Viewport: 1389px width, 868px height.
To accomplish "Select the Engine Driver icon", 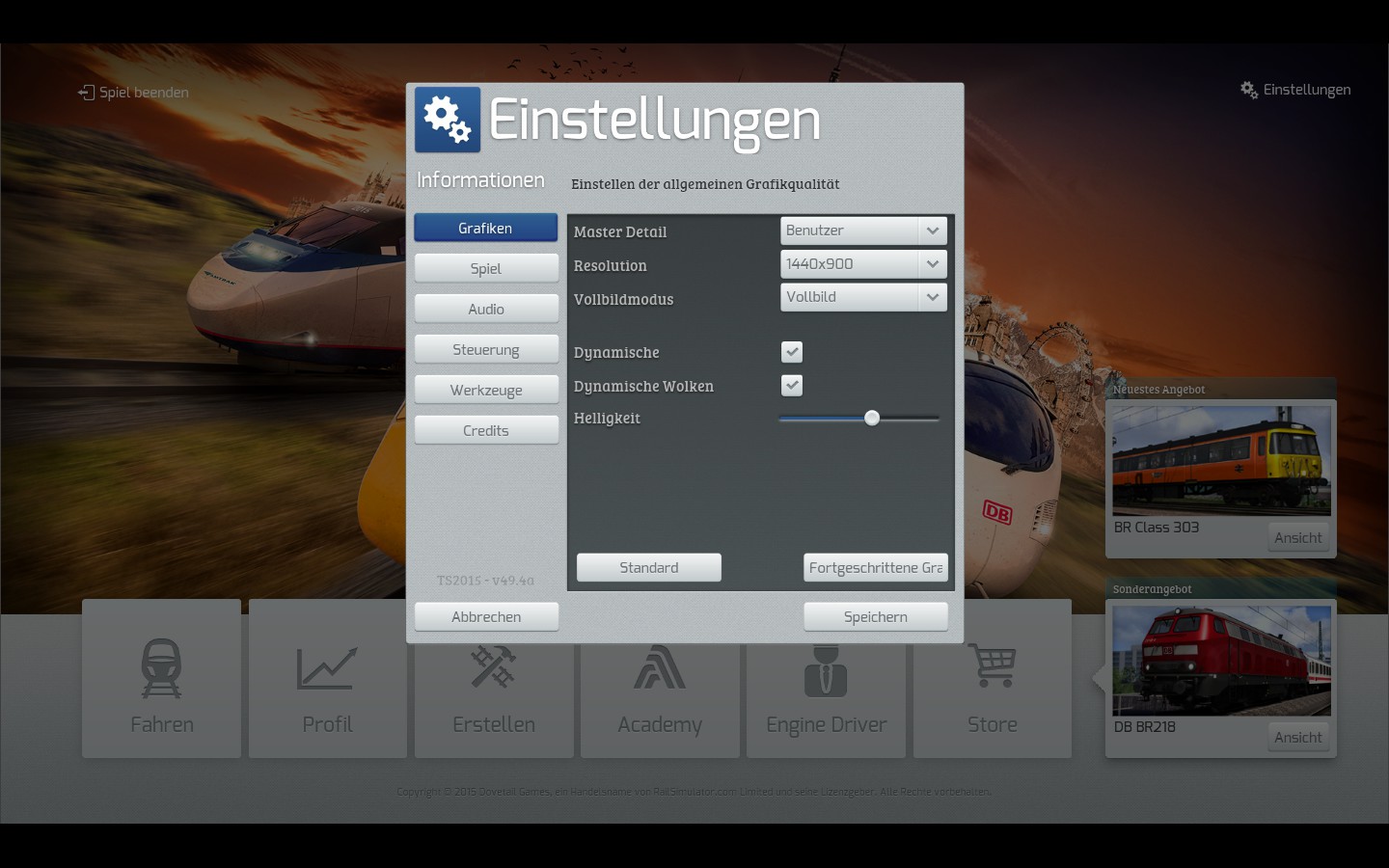I will click(826, 670).
